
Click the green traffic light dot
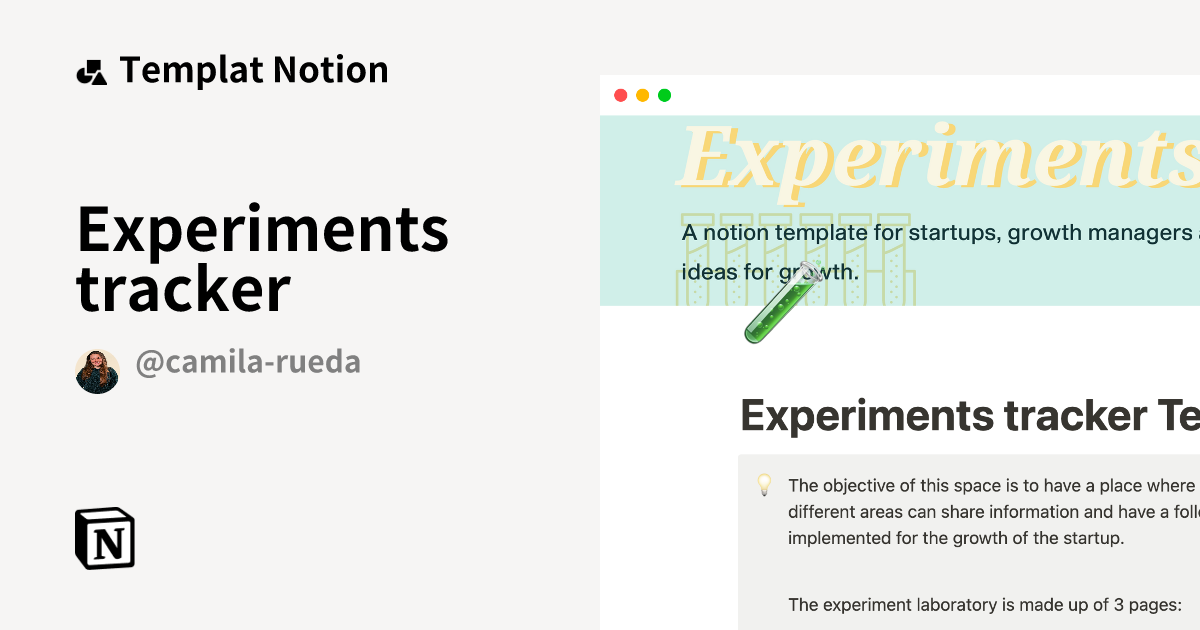(664, 95)
